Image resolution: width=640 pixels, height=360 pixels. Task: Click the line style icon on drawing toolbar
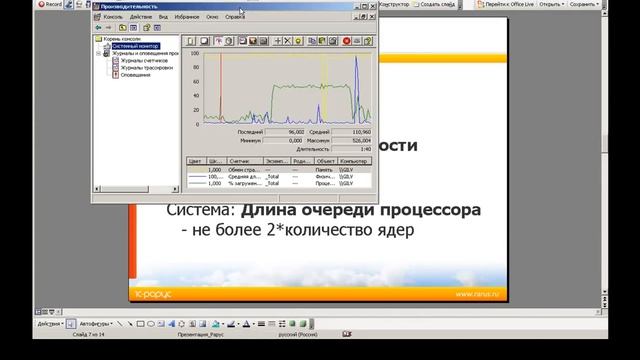point(262,324)
